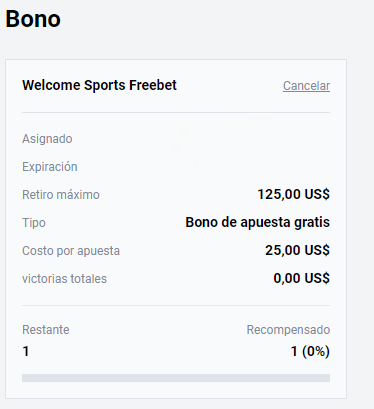Image resolution: width=374 pixels, height=409 pixels.
Task: Click the Asignado label
Action: [47, 139]
